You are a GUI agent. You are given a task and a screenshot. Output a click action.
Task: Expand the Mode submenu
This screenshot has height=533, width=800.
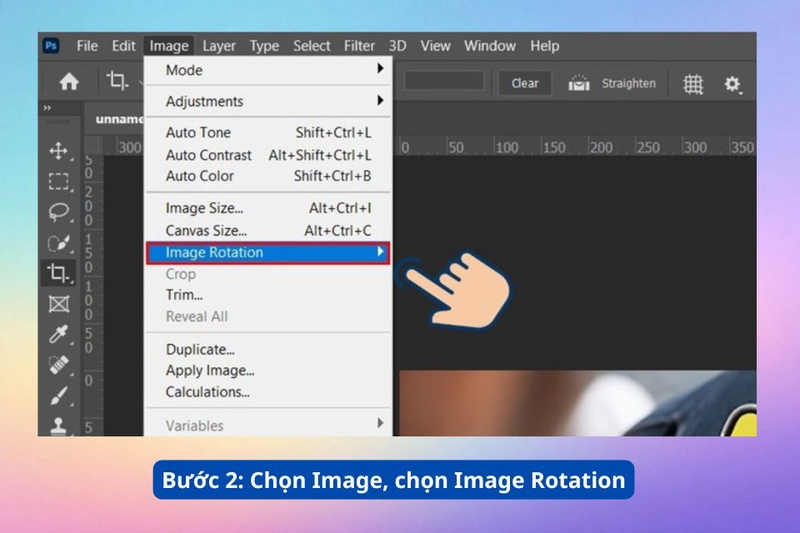click(268, 70)
